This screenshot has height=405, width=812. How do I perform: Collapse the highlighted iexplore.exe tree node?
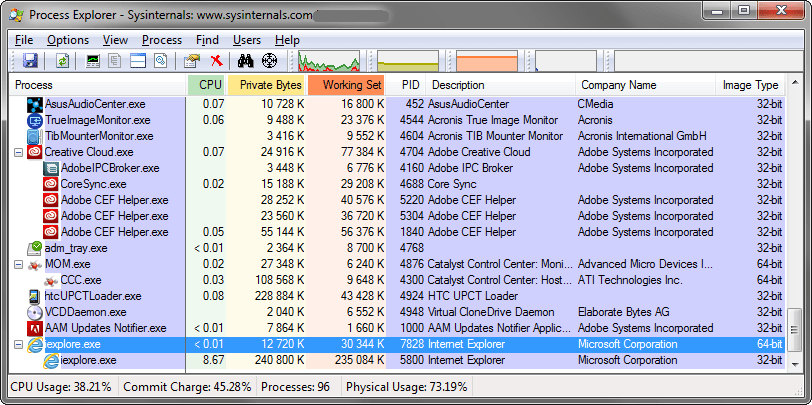pyautogui.click(x=18, y=344)
